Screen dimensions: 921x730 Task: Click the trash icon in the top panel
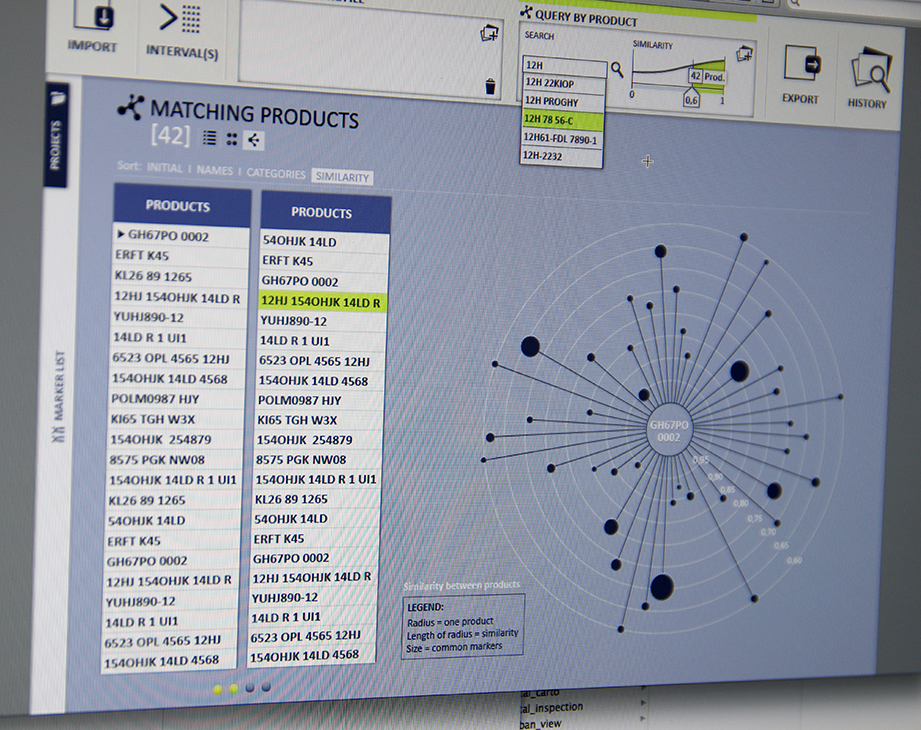click(x=490, y=86)
